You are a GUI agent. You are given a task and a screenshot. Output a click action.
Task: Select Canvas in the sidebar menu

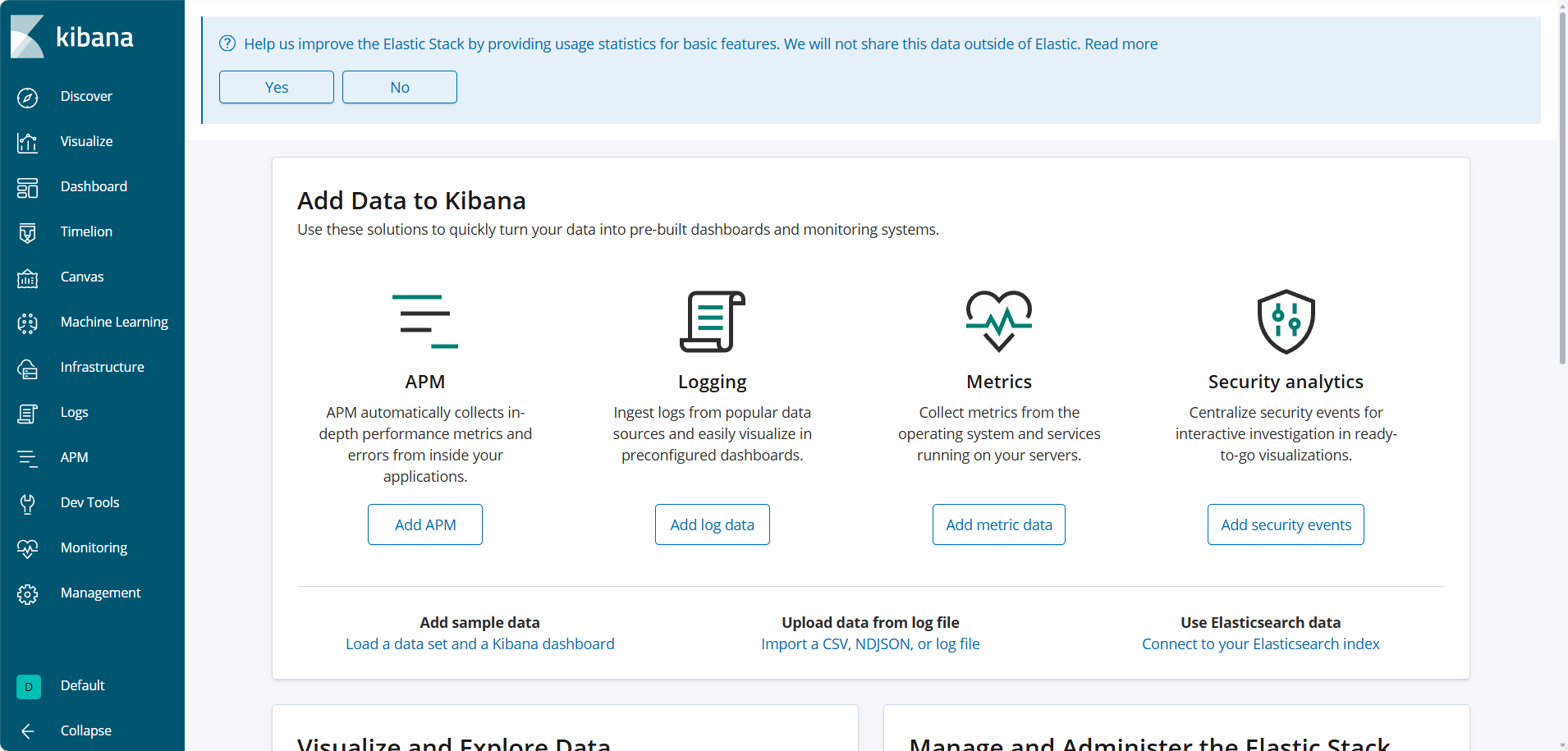(x=82, y=277)
